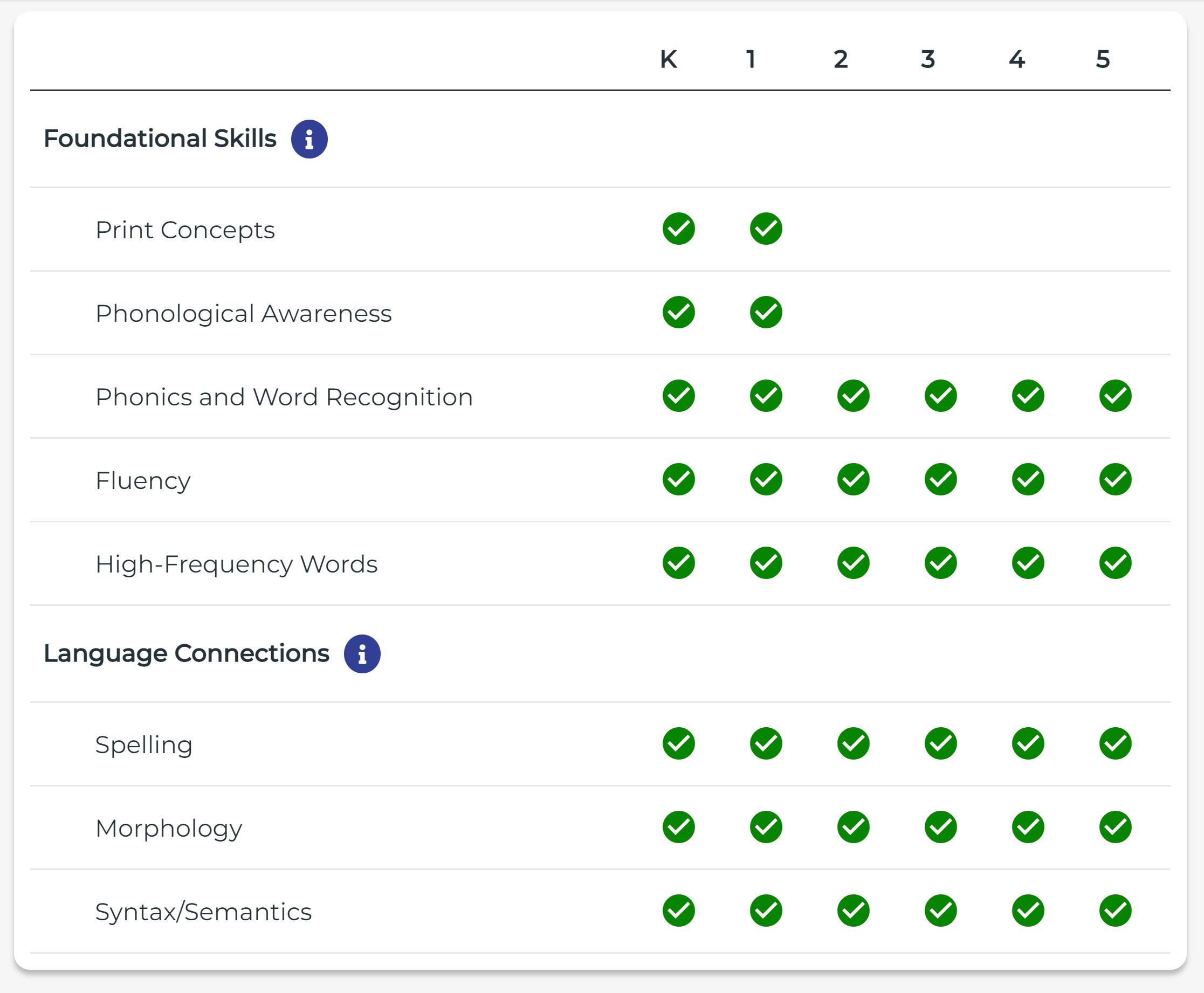Click Spelling checkmark for Grade 4
1204x993 pixels.
1027,743
